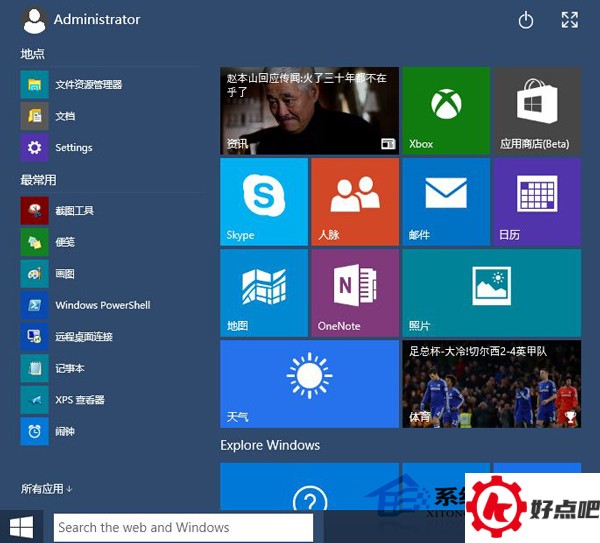Open the 日历 calendar tile
This screenshot has width=600, height=543.
(537, 202)
